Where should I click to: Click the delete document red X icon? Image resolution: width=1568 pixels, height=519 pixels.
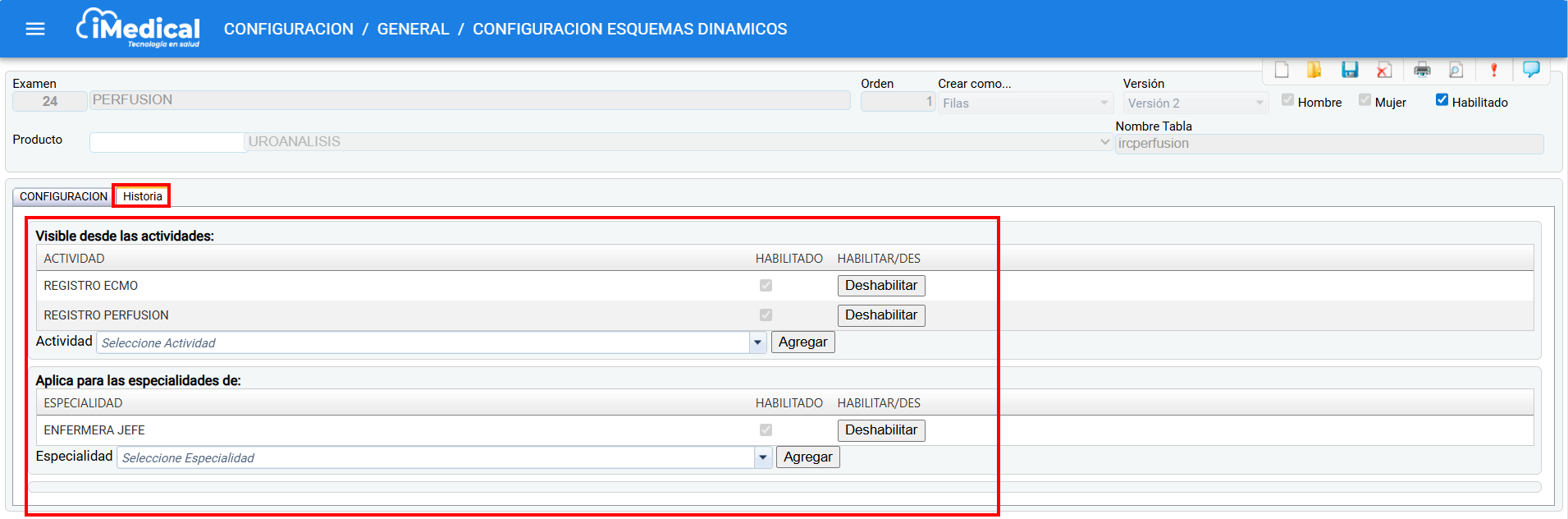pyautogui.click(x=1384, y=71)
